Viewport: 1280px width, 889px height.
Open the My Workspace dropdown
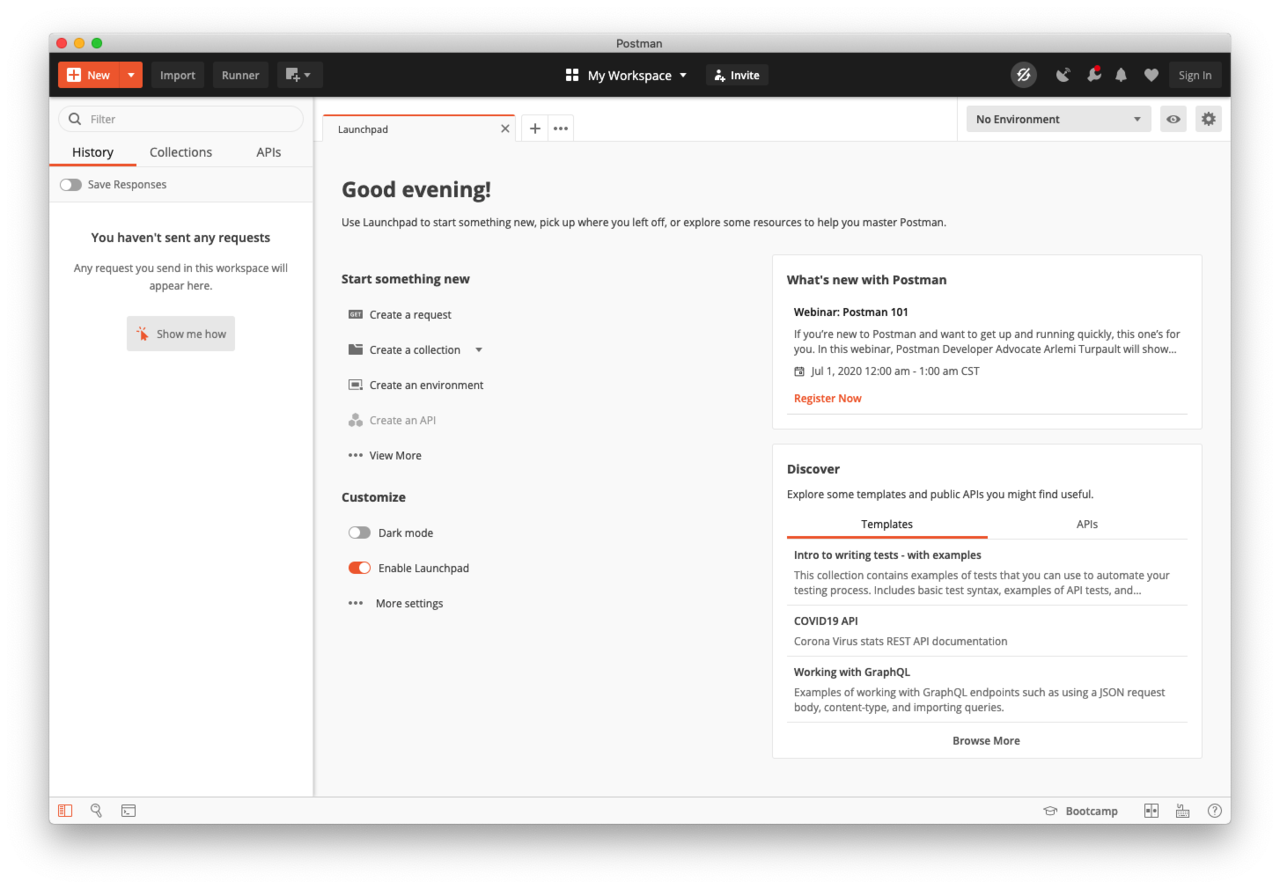627,75
